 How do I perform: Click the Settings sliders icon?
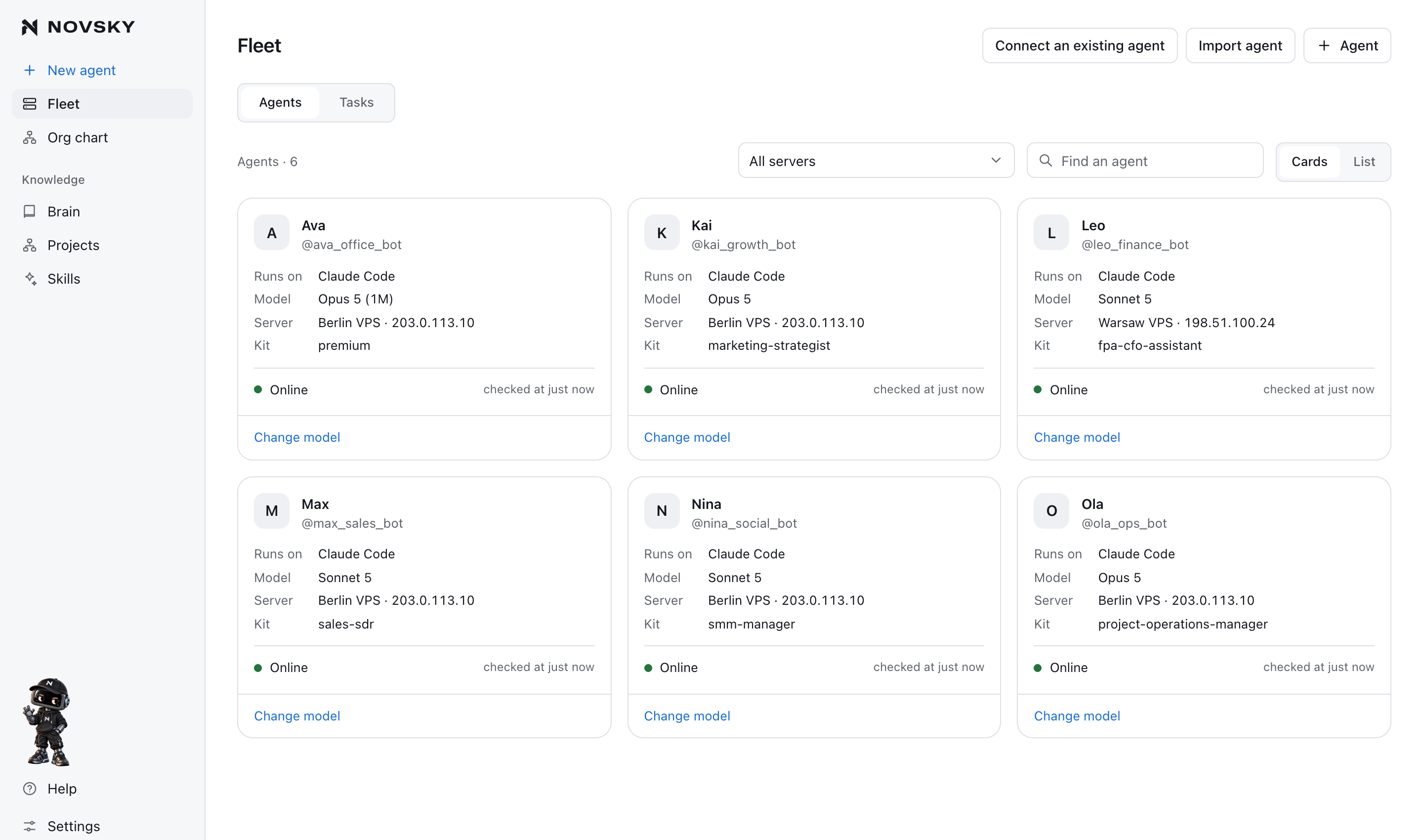30,826
